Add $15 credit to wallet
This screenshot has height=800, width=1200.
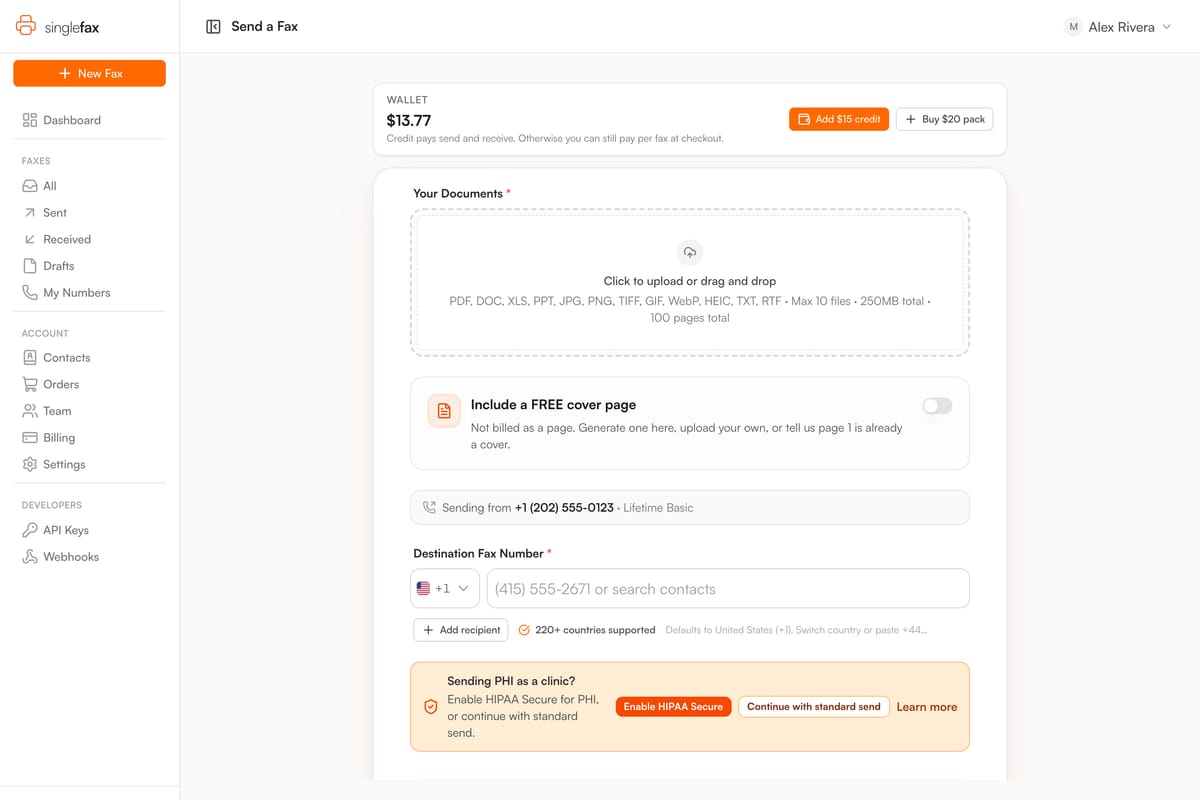coord(839,119)
